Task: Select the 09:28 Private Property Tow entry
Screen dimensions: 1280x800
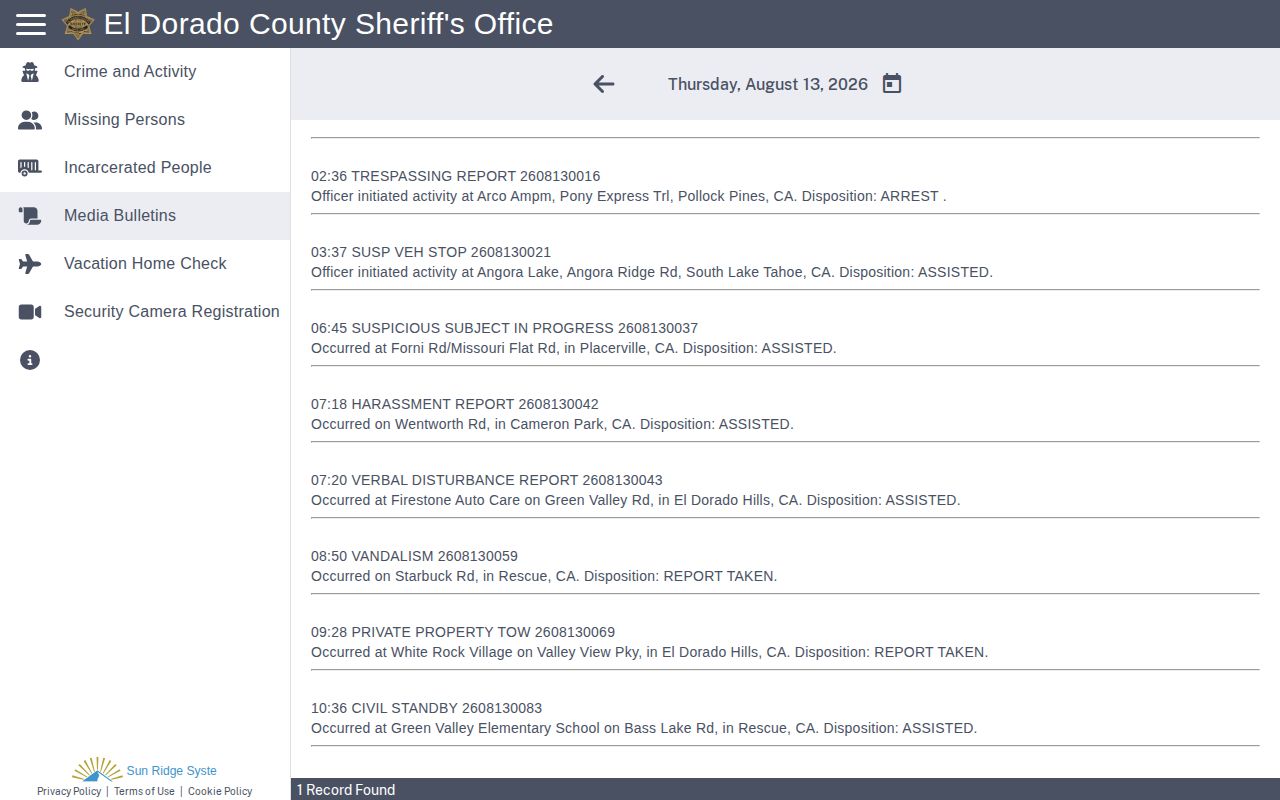Action: [463, 632]
